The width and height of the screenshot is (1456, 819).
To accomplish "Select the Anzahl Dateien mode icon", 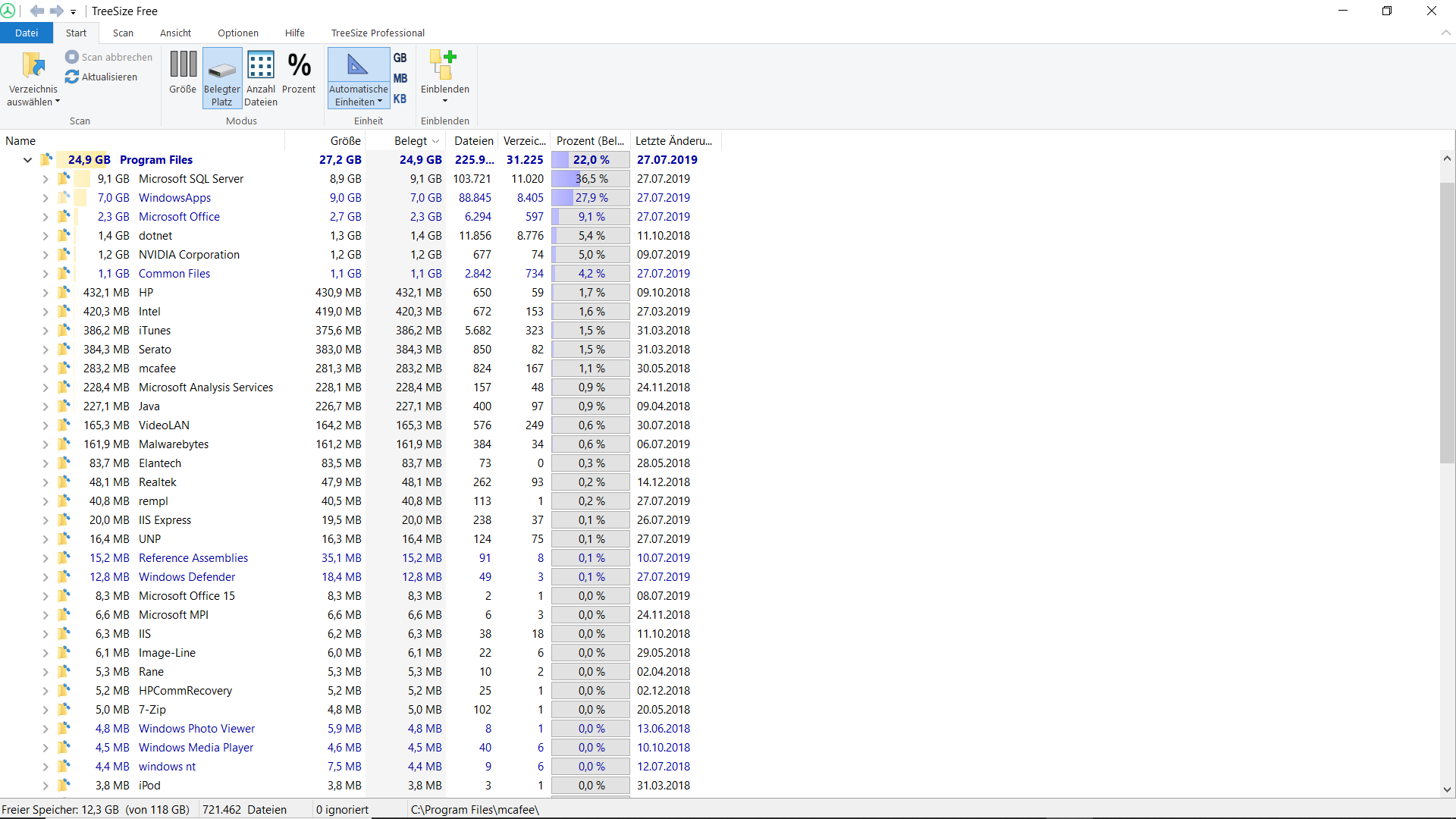I will pos(260,65).
